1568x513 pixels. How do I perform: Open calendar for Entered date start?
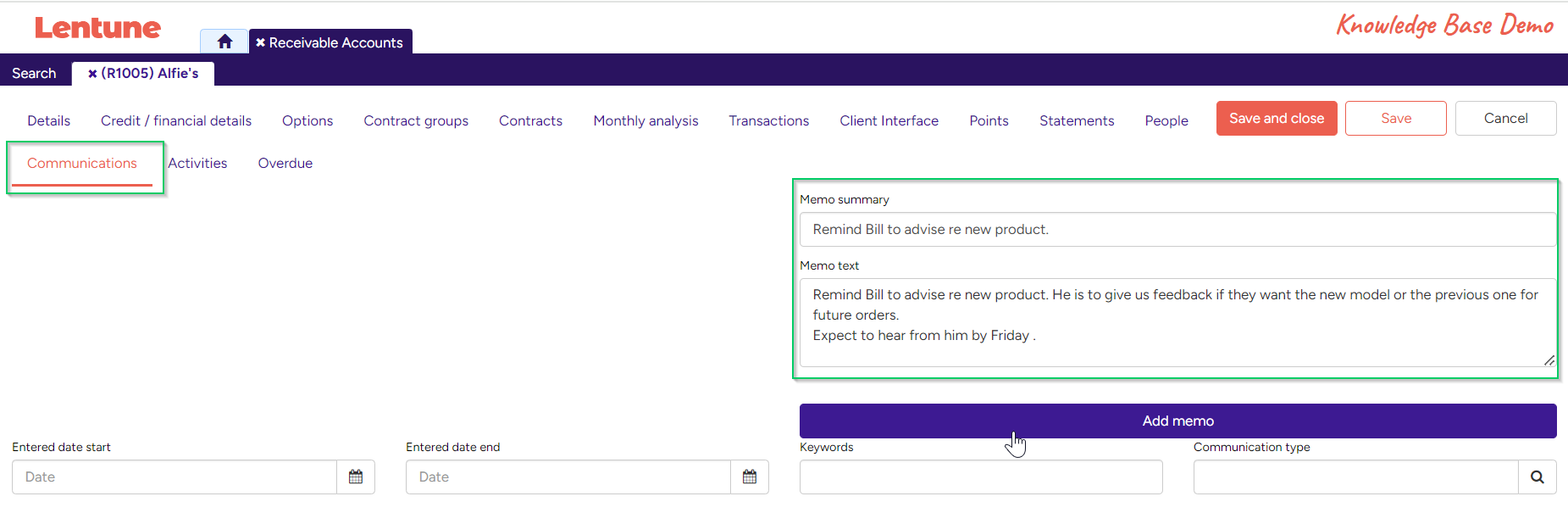[x=356, y=477]
